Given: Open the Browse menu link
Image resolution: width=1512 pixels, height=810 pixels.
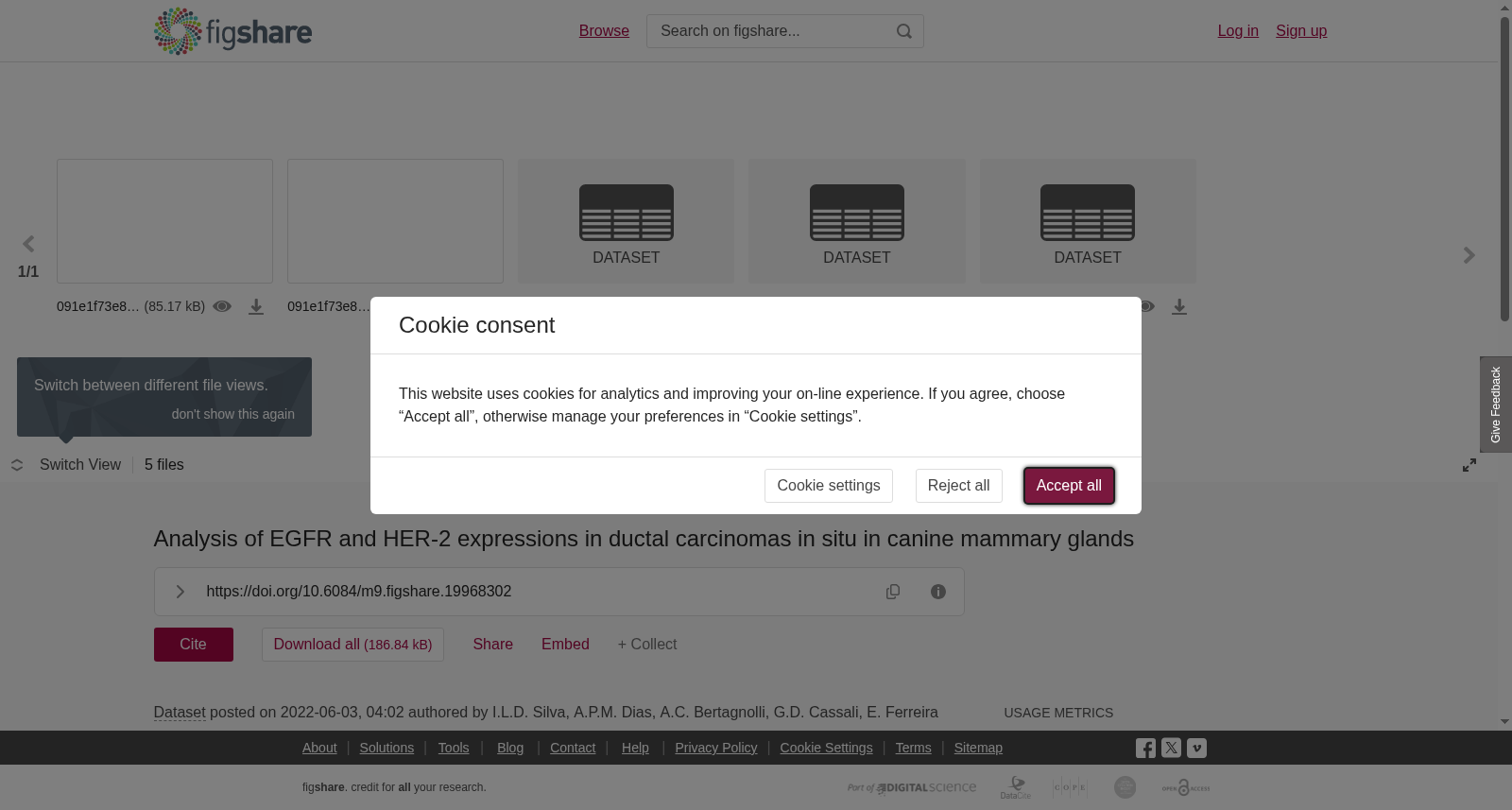Looking at the screenshot, I should 604,31.
